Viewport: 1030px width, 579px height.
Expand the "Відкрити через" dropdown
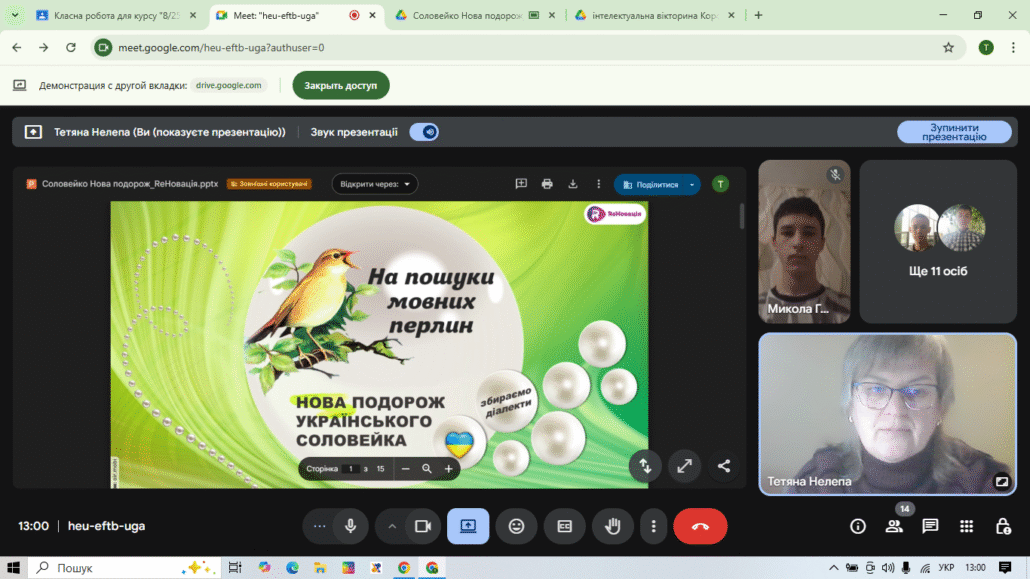(375, 184)
